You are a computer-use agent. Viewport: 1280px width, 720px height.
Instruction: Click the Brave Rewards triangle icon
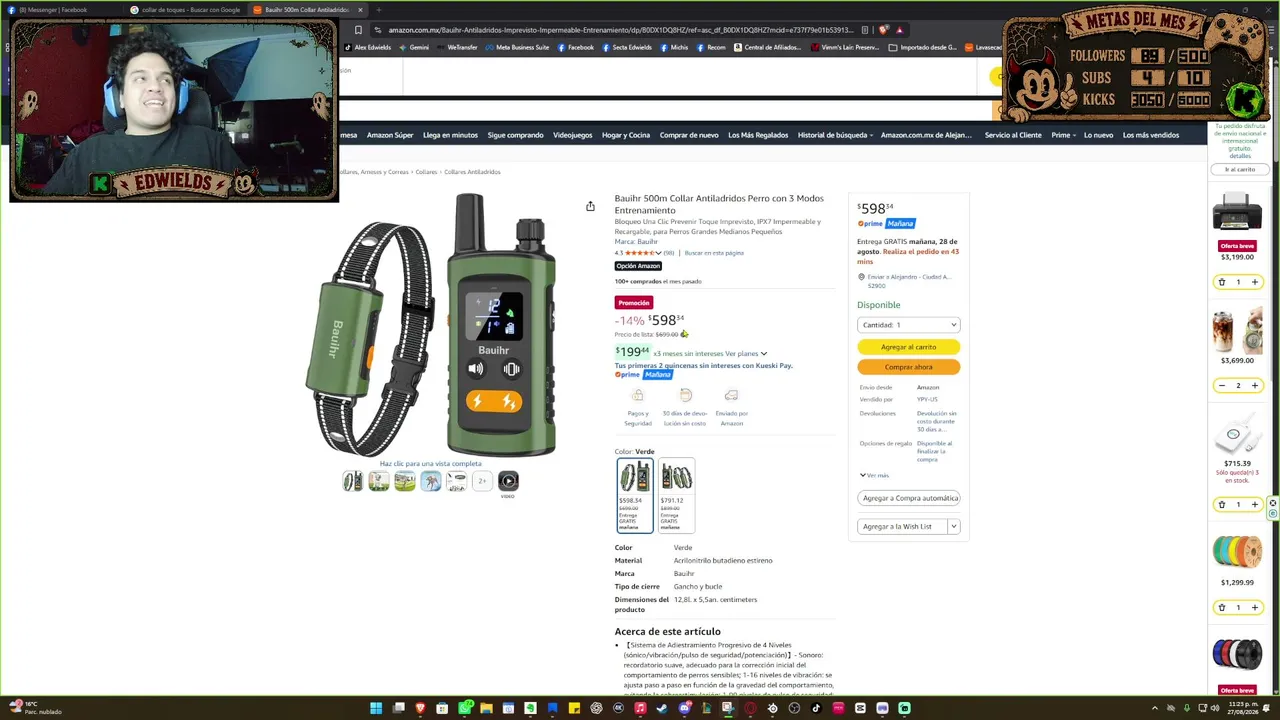pos(899,30)
